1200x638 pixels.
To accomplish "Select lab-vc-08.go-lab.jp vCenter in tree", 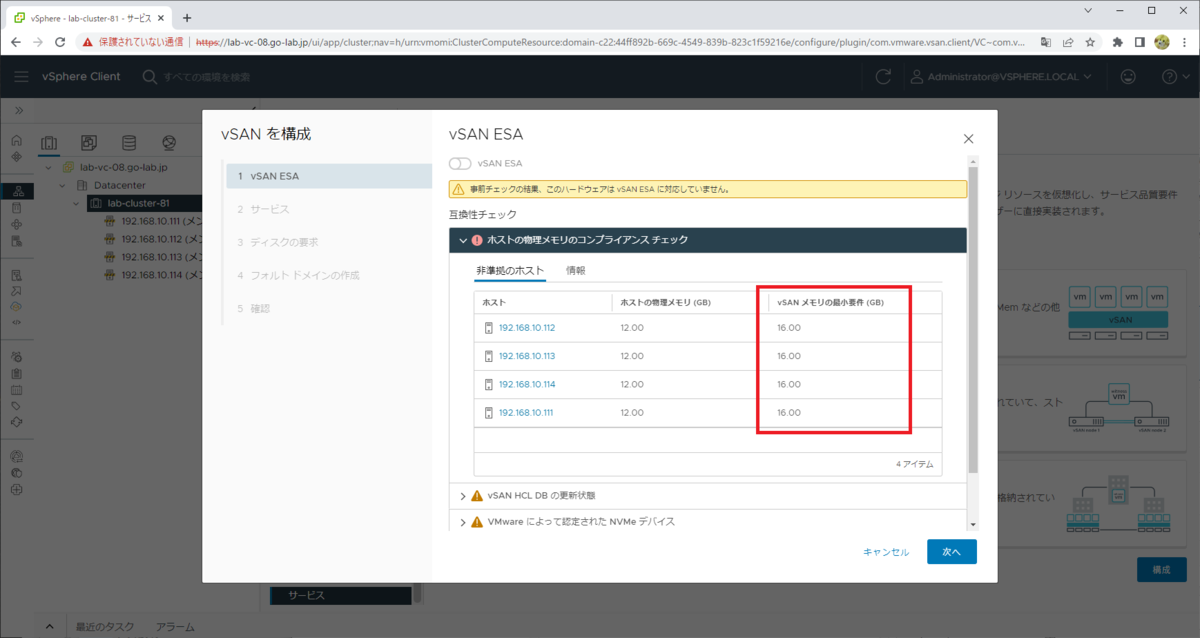I will click(122, 167).
